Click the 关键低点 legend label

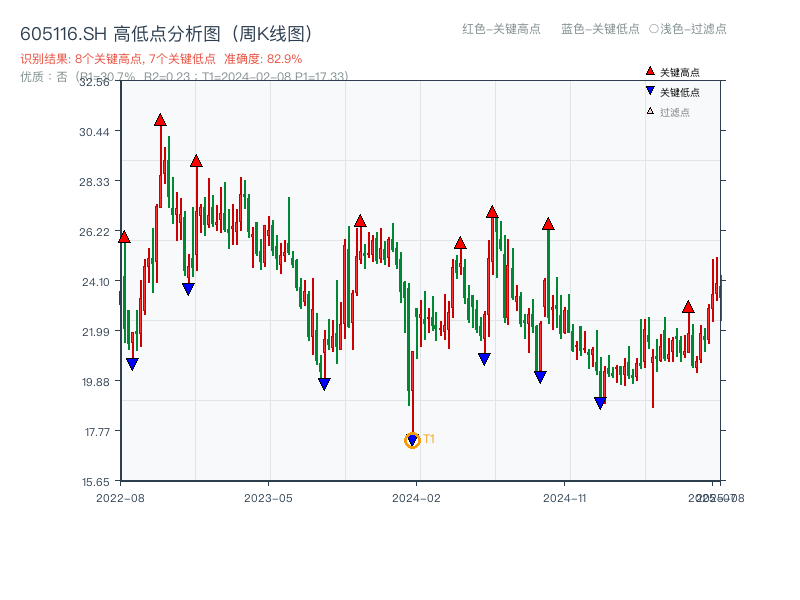[x=680, y=92]
